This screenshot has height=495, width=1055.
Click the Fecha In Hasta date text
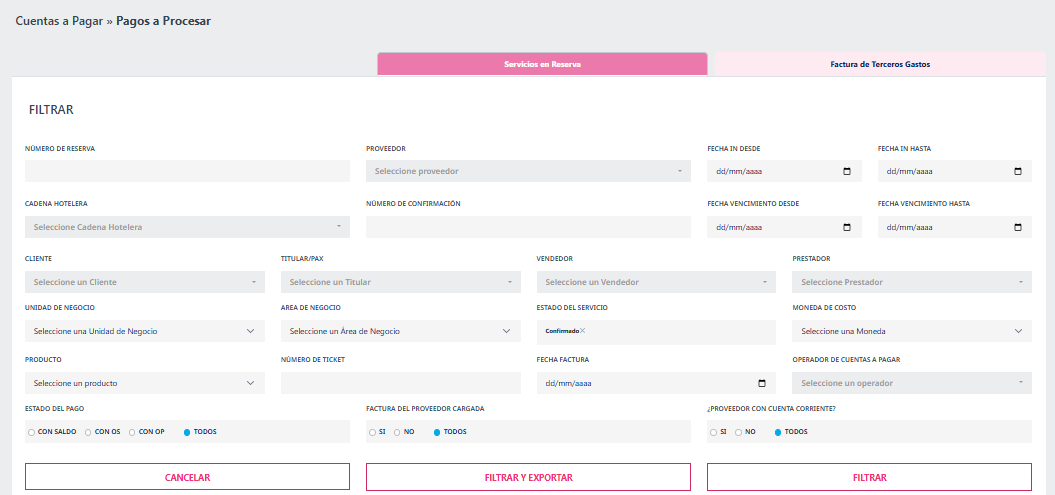910,171
